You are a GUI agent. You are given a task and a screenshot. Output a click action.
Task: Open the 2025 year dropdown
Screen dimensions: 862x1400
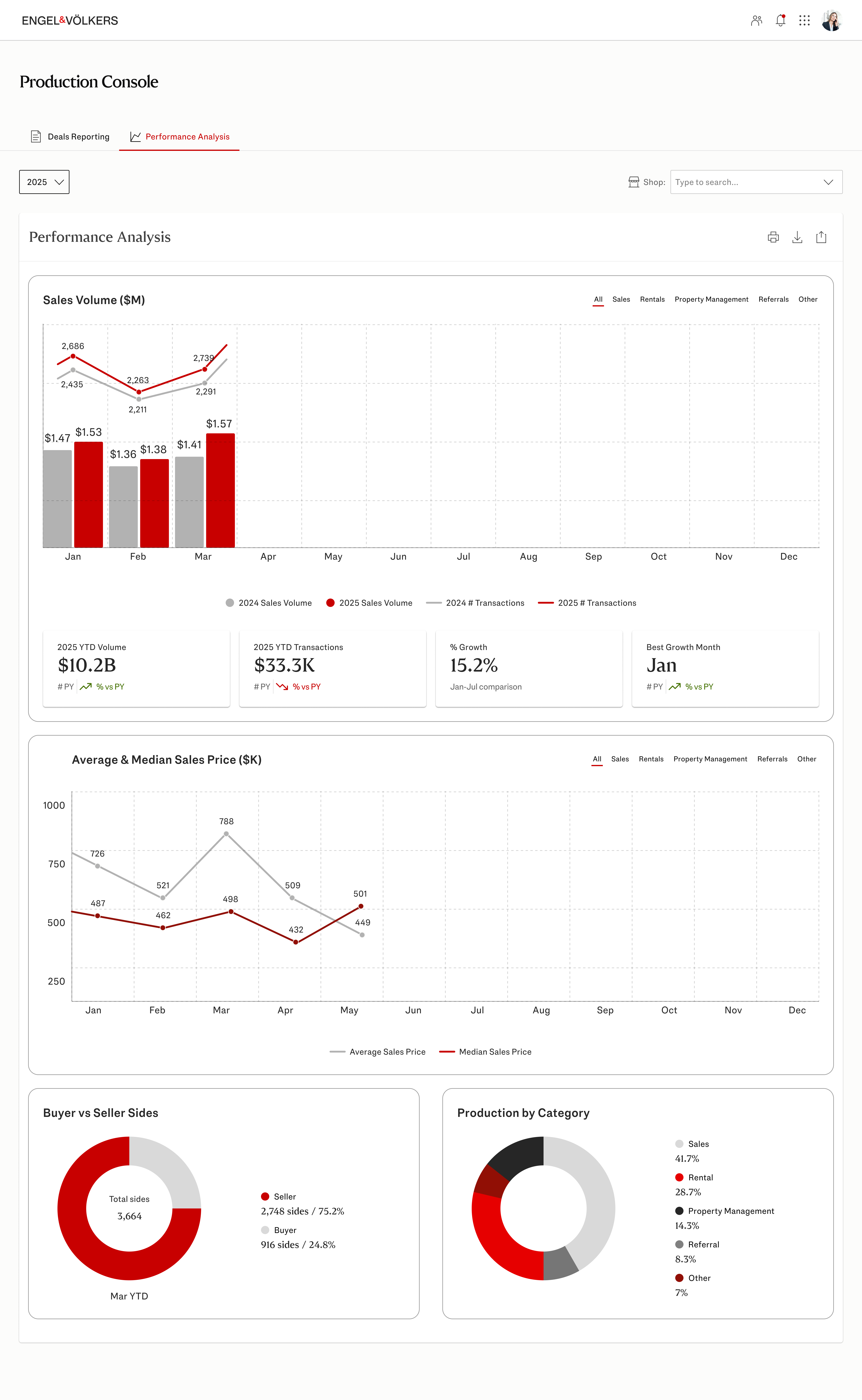pos(44,182)
